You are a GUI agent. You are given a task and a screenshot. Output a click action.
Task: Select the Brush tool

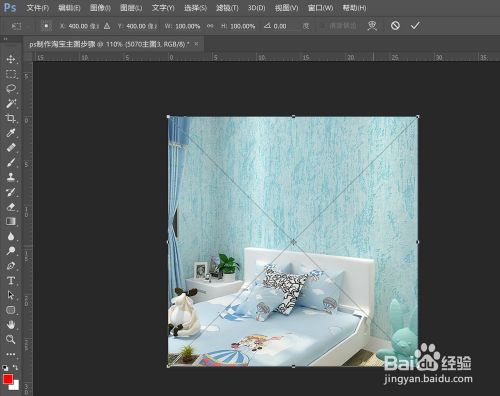click(11, 162)
